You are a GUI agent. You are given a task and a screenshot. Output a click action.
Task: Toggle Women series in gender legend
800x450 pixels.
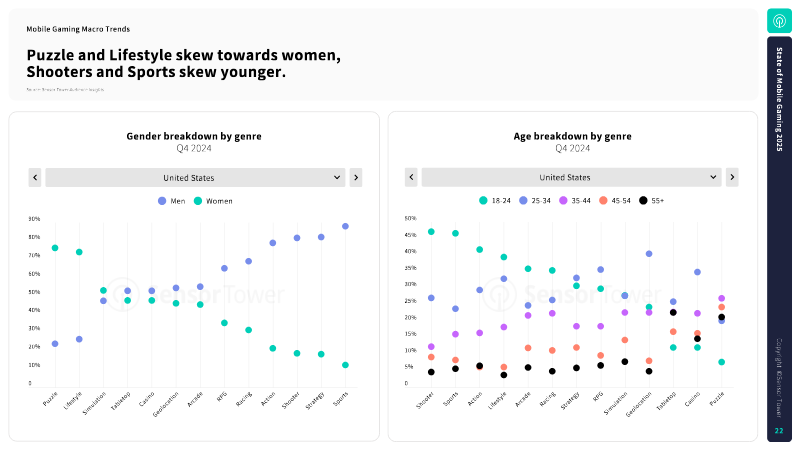pyautogui.click(x=213, y=201)
